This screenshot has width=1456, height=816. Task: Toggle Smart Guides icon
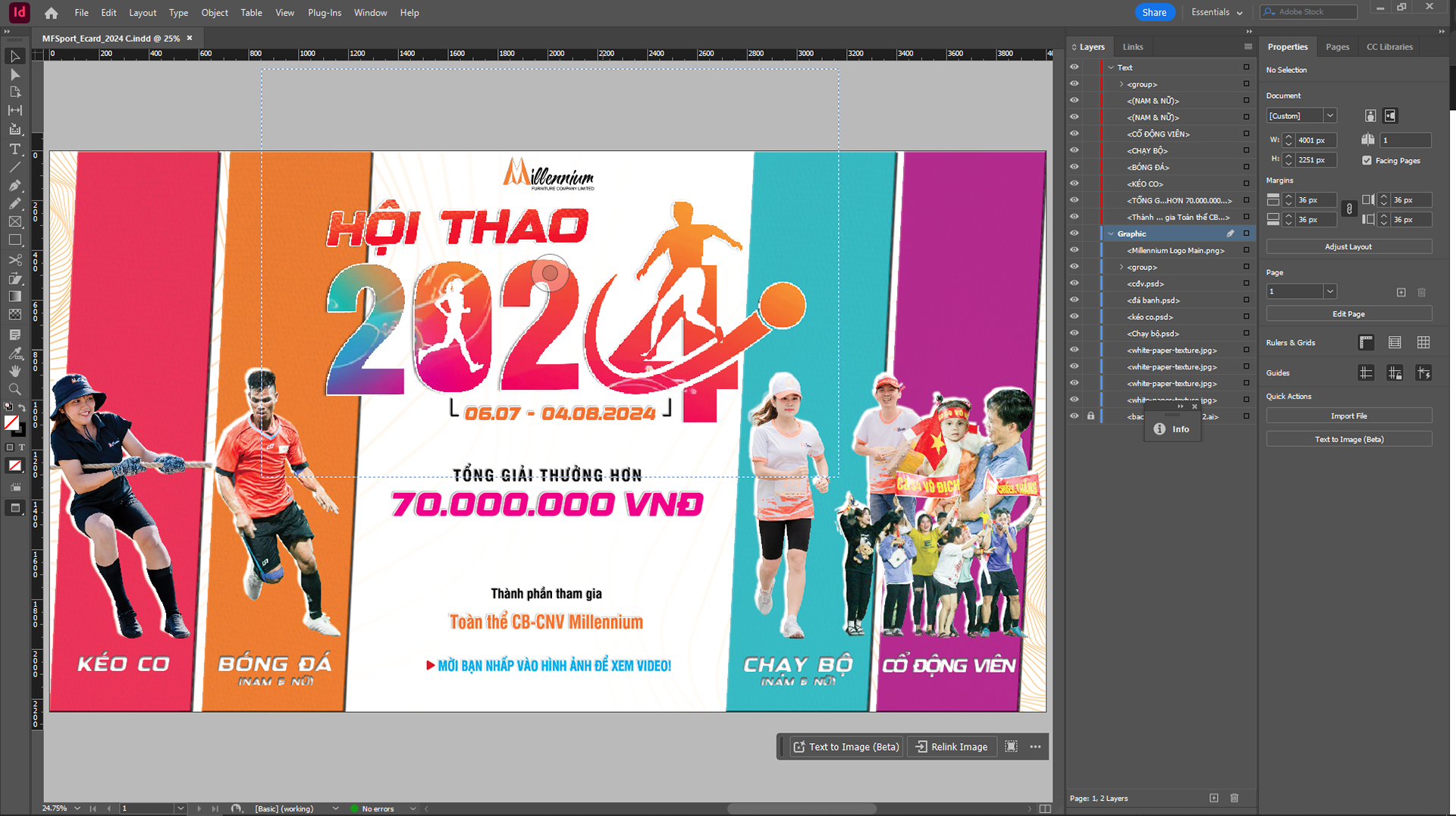1423,373
